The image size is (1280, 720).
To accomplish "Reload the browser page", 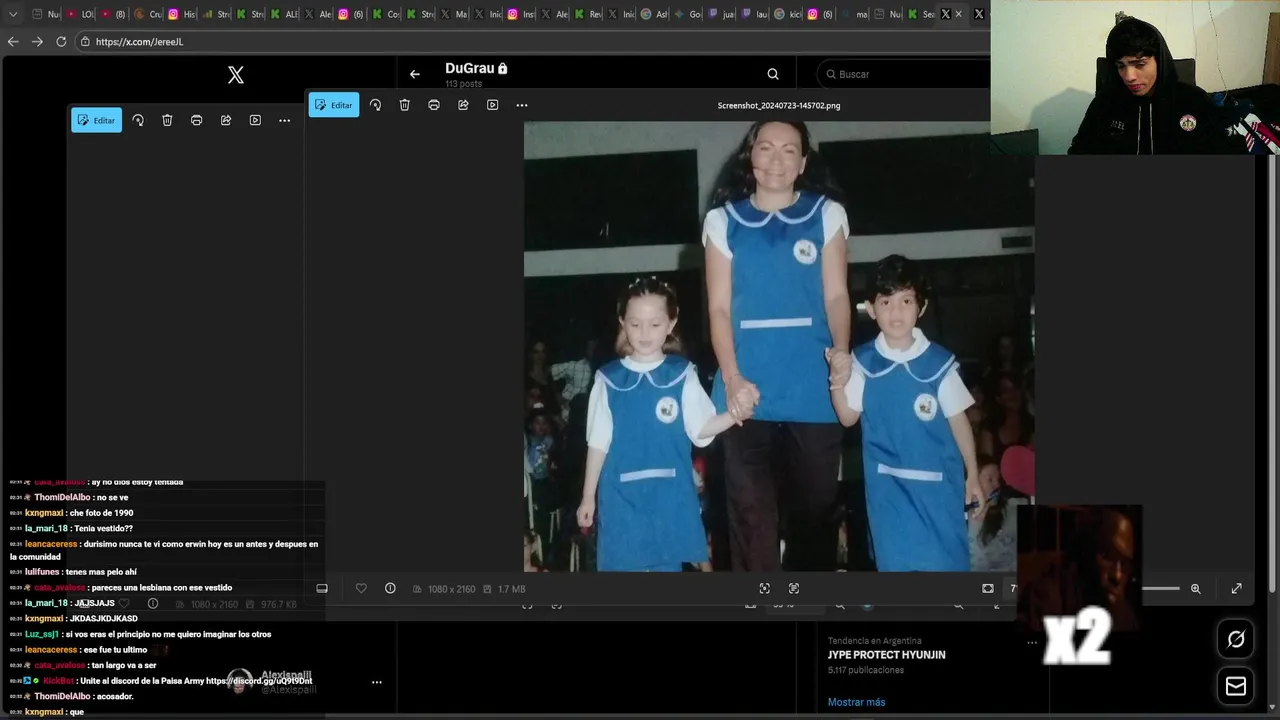I will click(x=61, y=41).
